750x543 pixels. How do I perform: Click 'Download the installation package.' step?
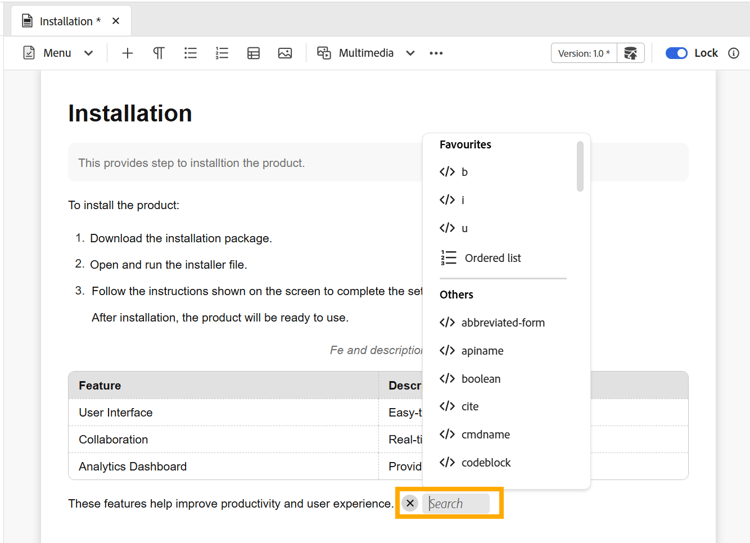click(x=181, y=238)
